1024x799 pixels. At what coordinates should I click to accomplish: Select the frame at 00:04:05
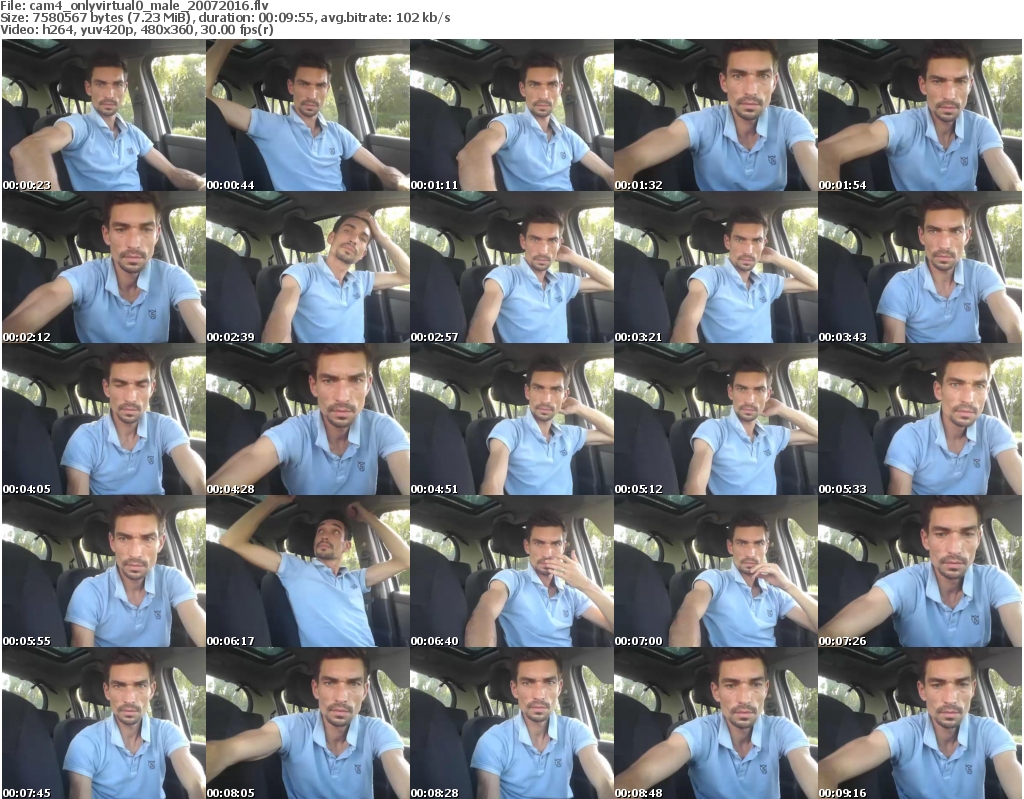tap(104, 419)
